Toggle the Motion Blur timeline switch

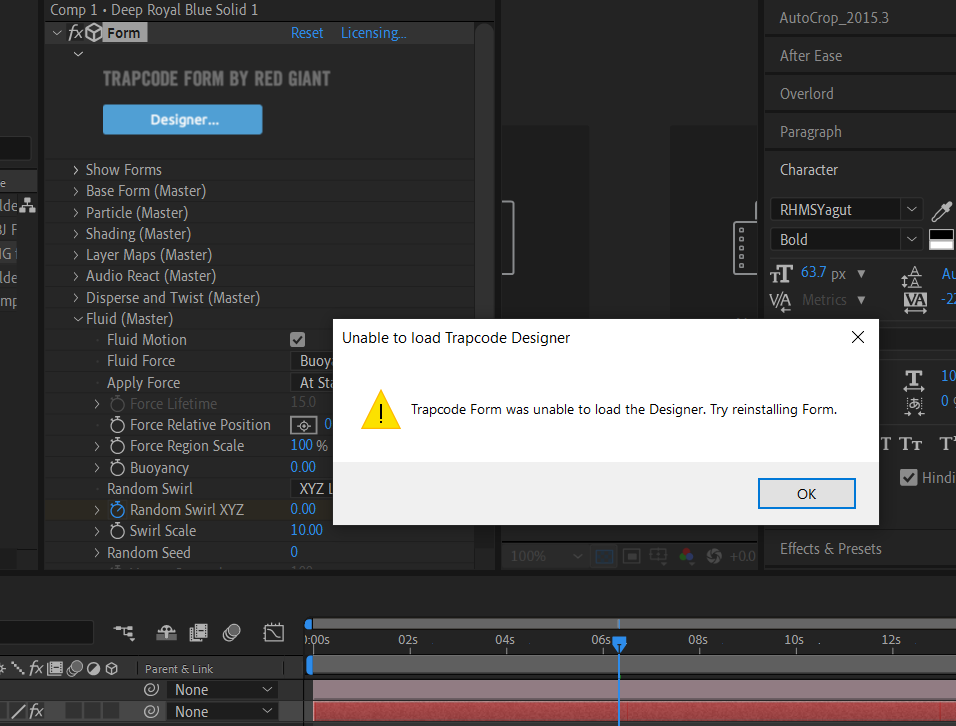point(232,632)
